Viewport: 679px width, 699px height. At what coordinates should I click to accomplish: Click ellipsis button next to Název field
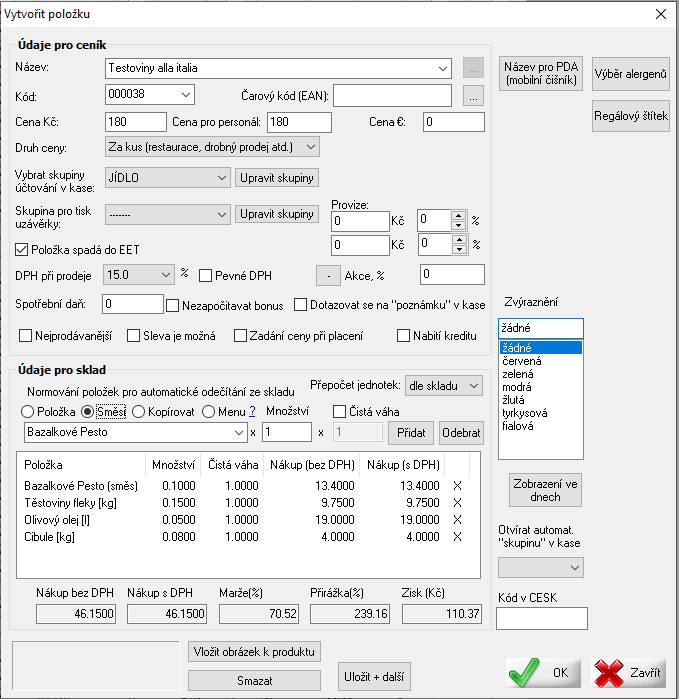pos(474,68)
